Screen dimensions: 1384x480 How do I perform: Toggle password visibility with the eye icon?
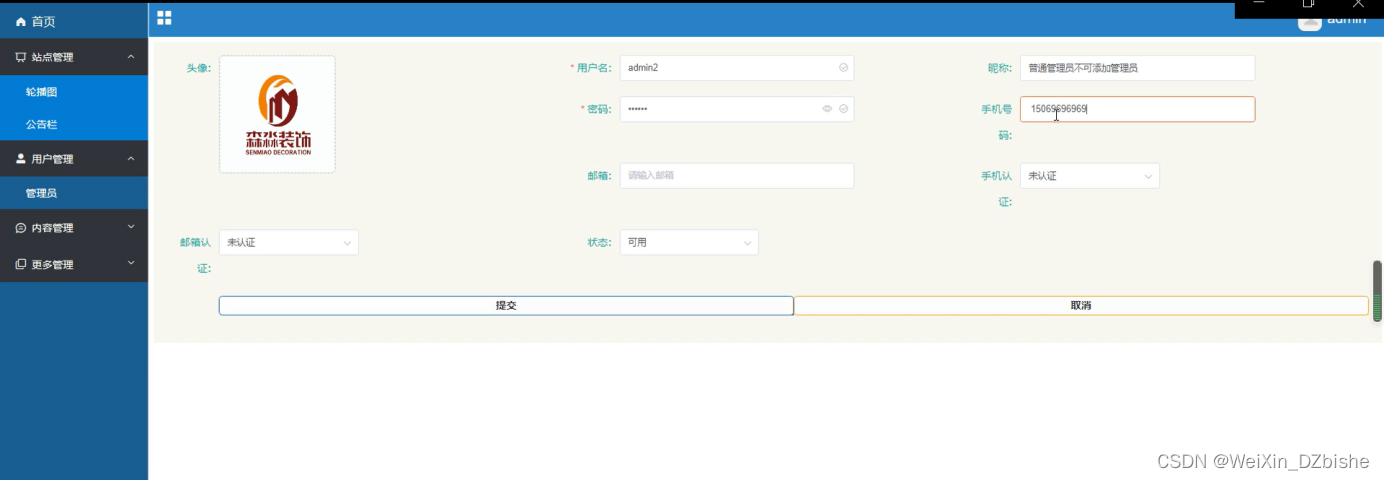pyautogui.click(x=827, y=109)
